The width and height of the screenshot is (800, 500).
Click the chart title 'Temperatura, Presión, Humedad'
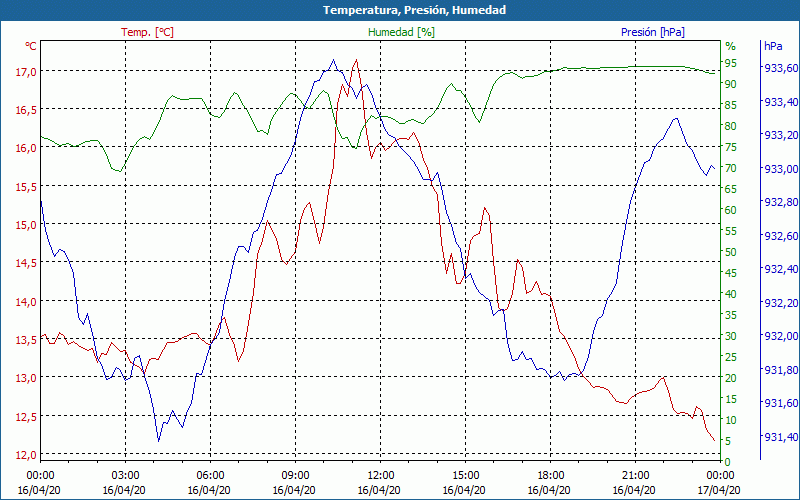click(x=414, y=10)
